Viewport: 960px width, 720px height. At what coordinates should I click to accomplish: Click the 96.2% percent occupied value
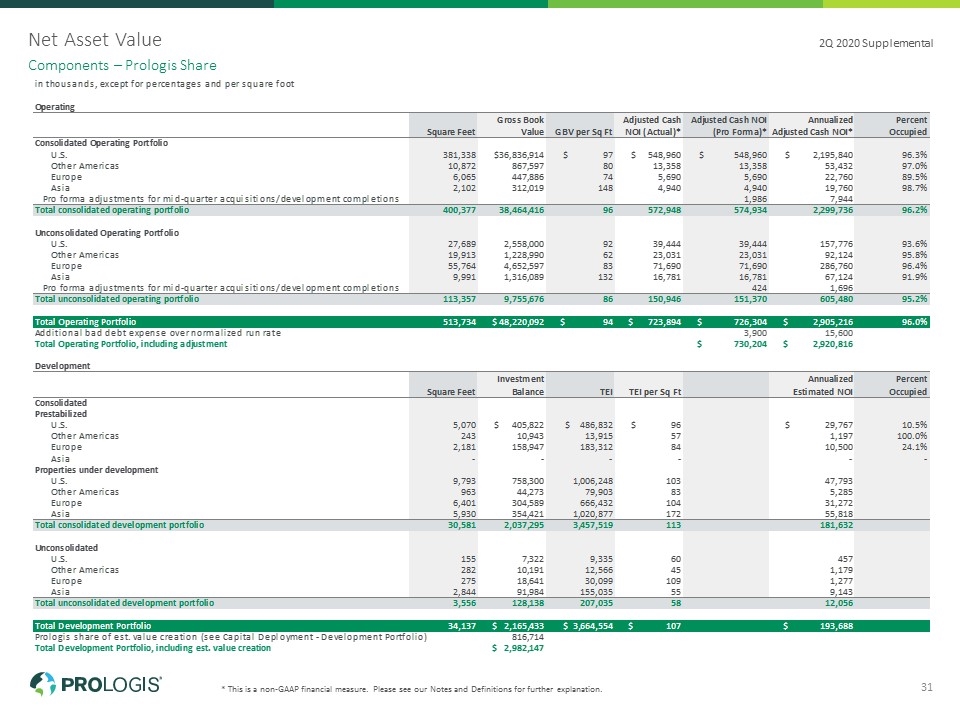(x=914, y=210)
